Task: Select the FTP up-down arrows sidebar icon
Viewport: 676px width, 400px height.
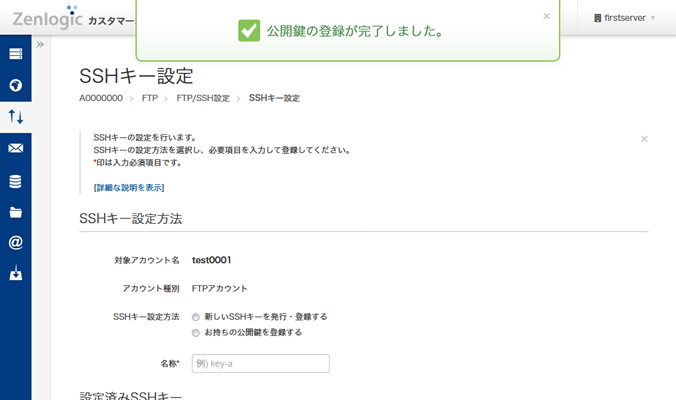Action: 16,116
